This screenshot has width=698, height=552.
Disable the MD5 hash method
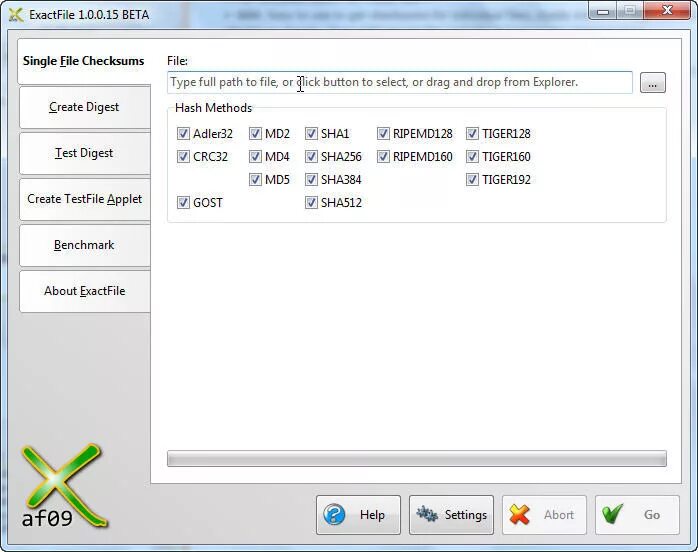(255, 180)
